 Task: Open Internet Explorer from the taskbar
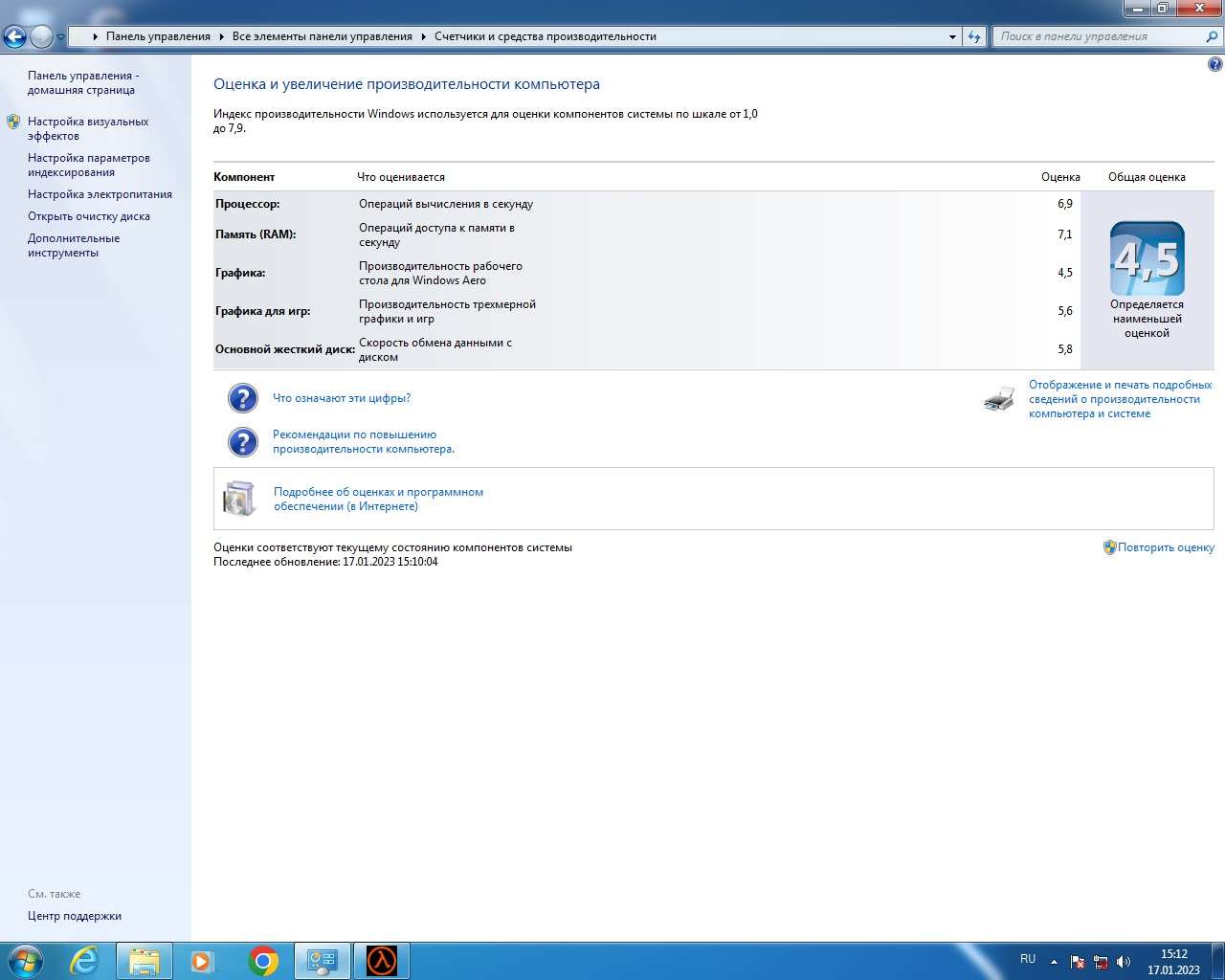pyautogui.click(x=85, y=960)
